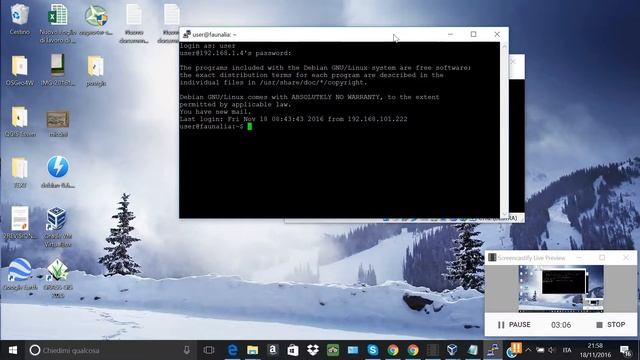The height and width of the screenshot is (360, 640).
Task: Open the Windows Start menu
Action: point(13,350)
